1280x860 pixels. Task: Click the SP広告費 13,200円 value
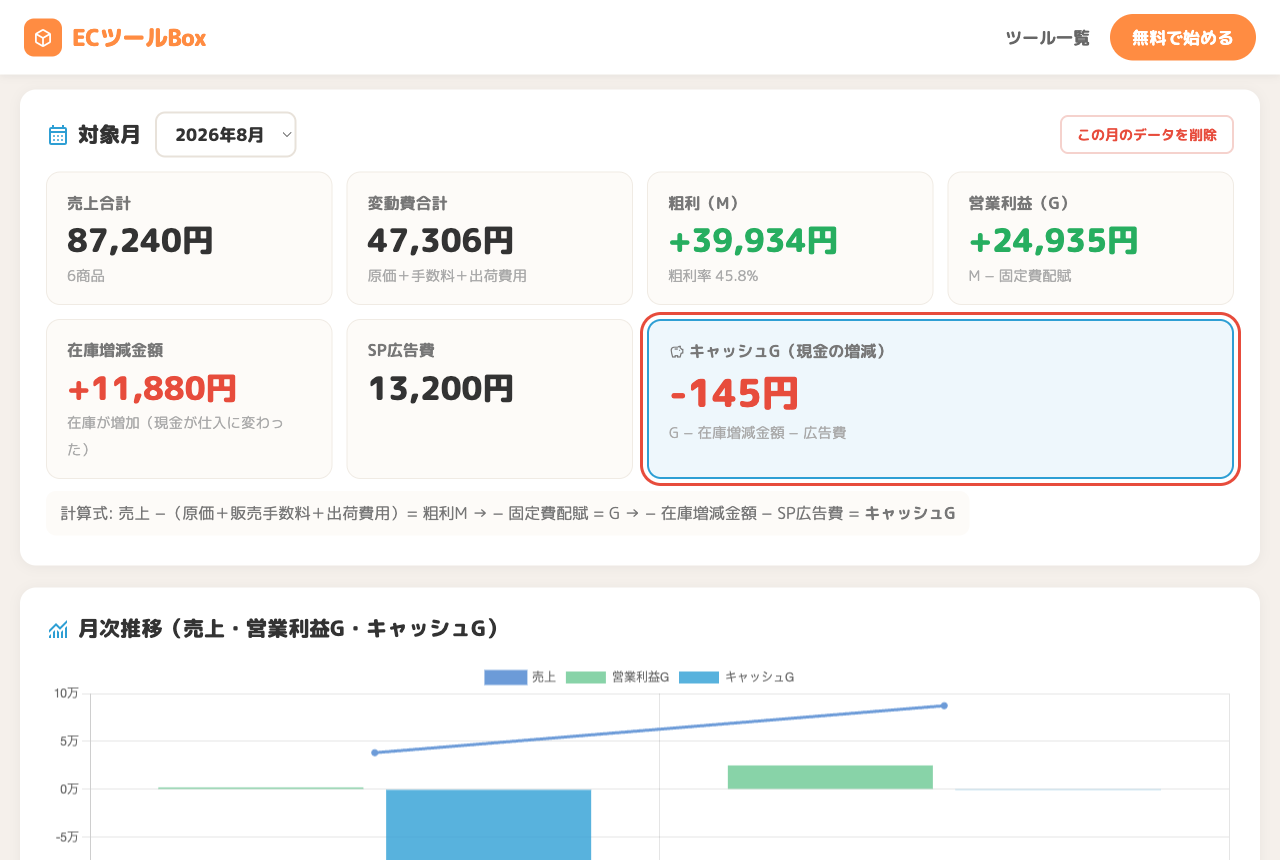[x=441, y=388]
